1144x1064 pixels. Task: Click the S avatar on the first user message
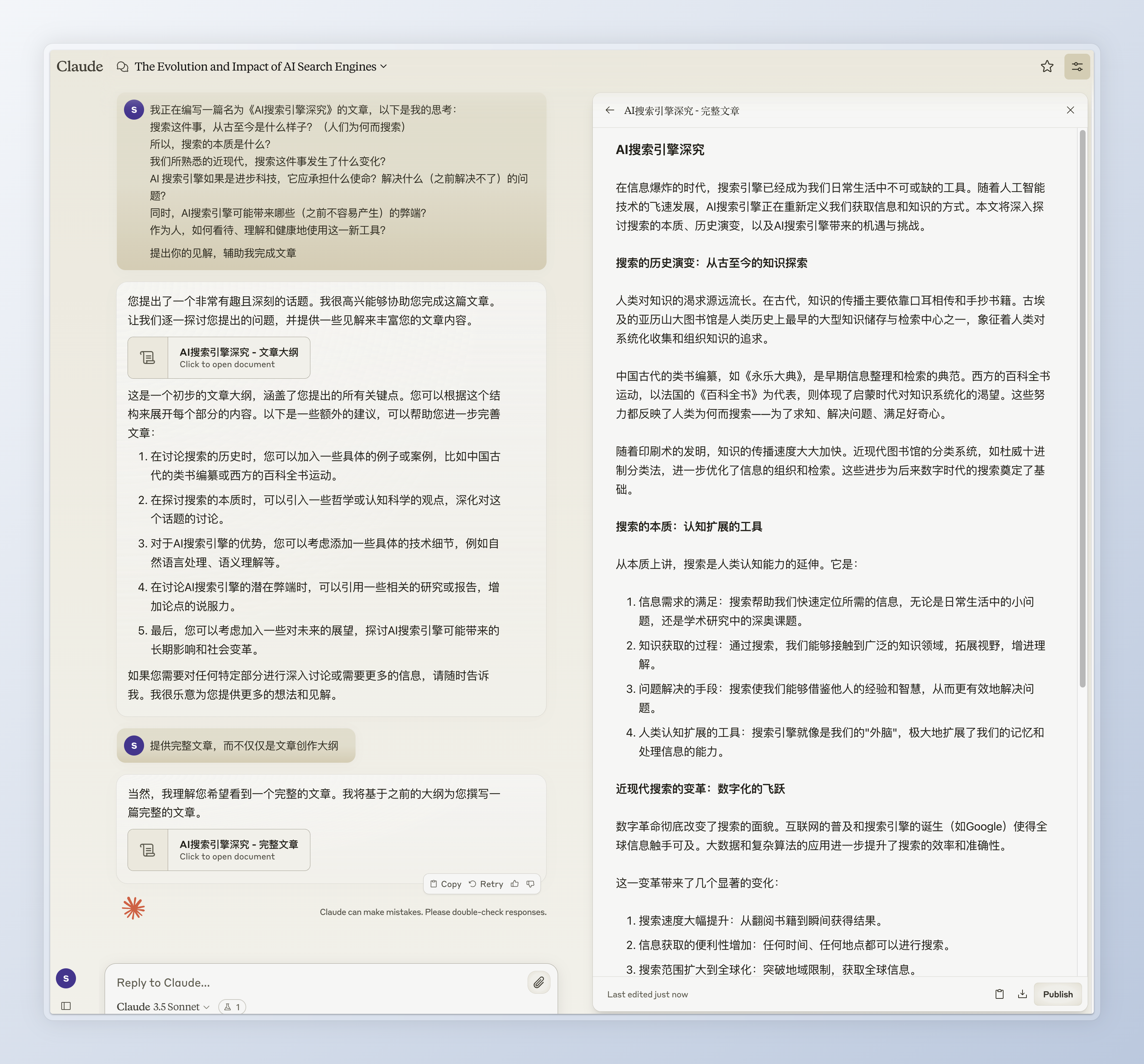pos(134,109)
